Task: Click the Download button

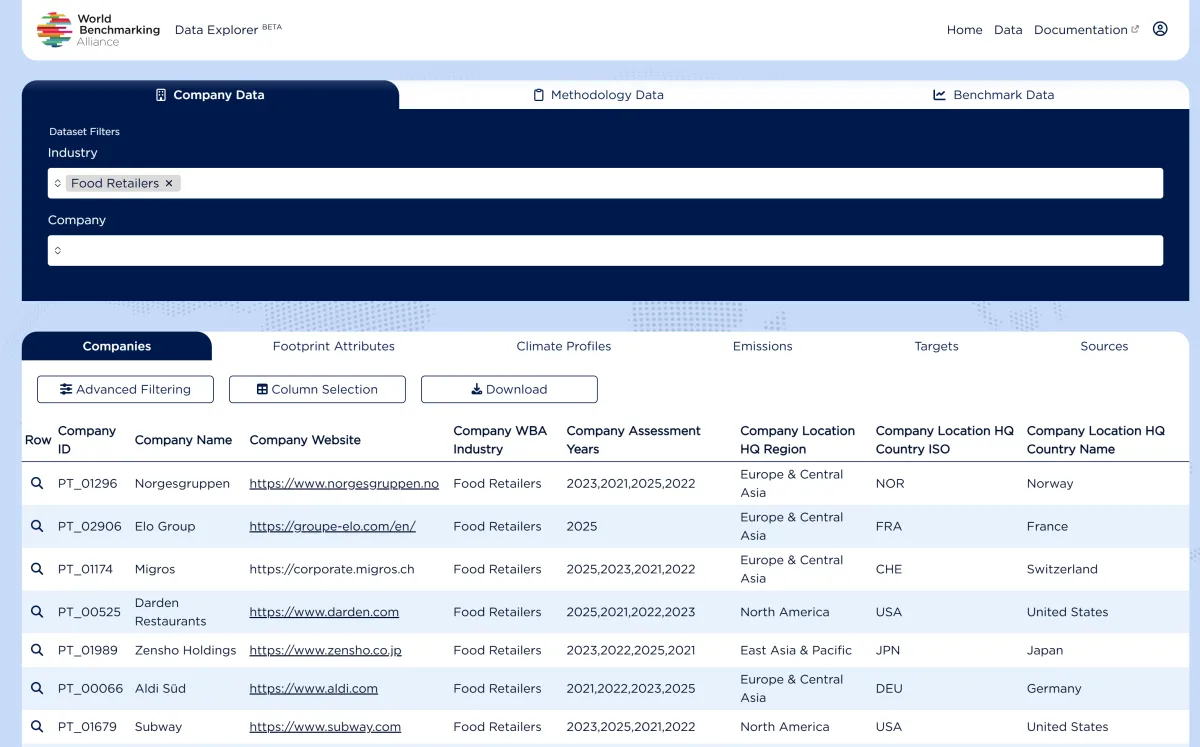Action: pyautogui.click(x=509, y=388)
